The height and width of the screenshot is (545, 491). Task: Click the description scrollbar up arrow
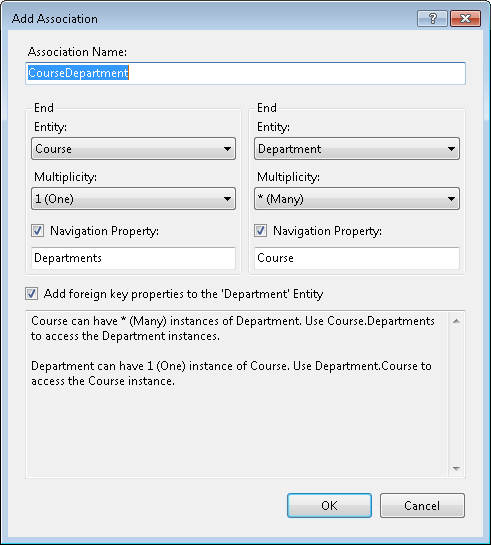[x=457, y=321]
